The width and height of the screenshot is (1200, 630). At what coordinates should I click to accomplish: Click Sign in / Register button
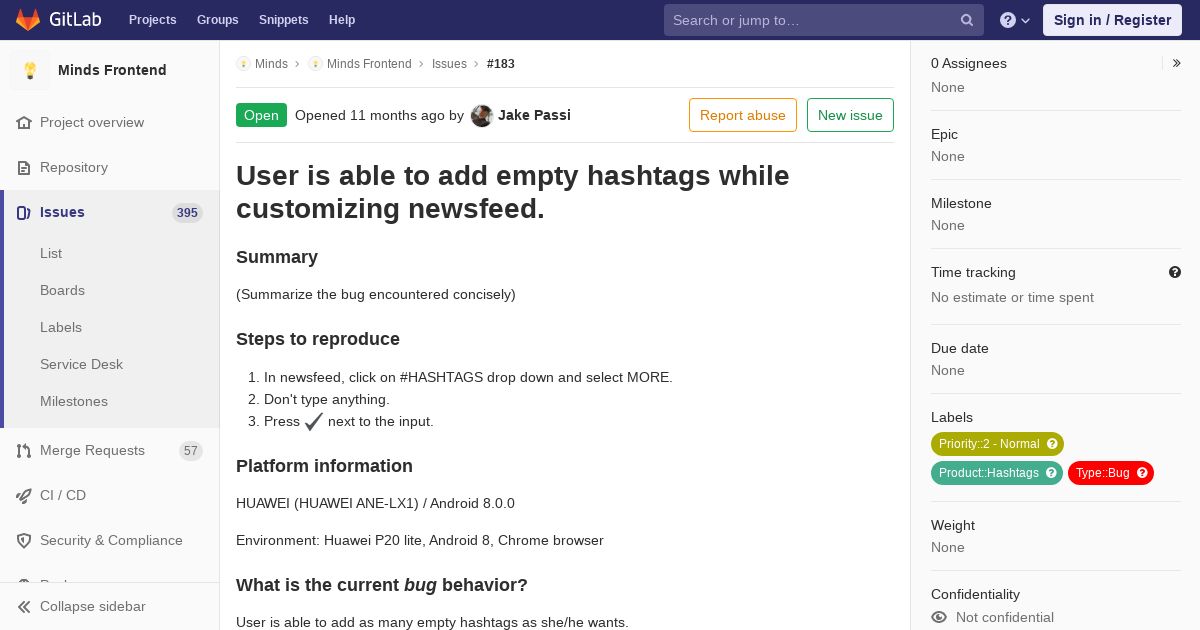(1112, 20)
